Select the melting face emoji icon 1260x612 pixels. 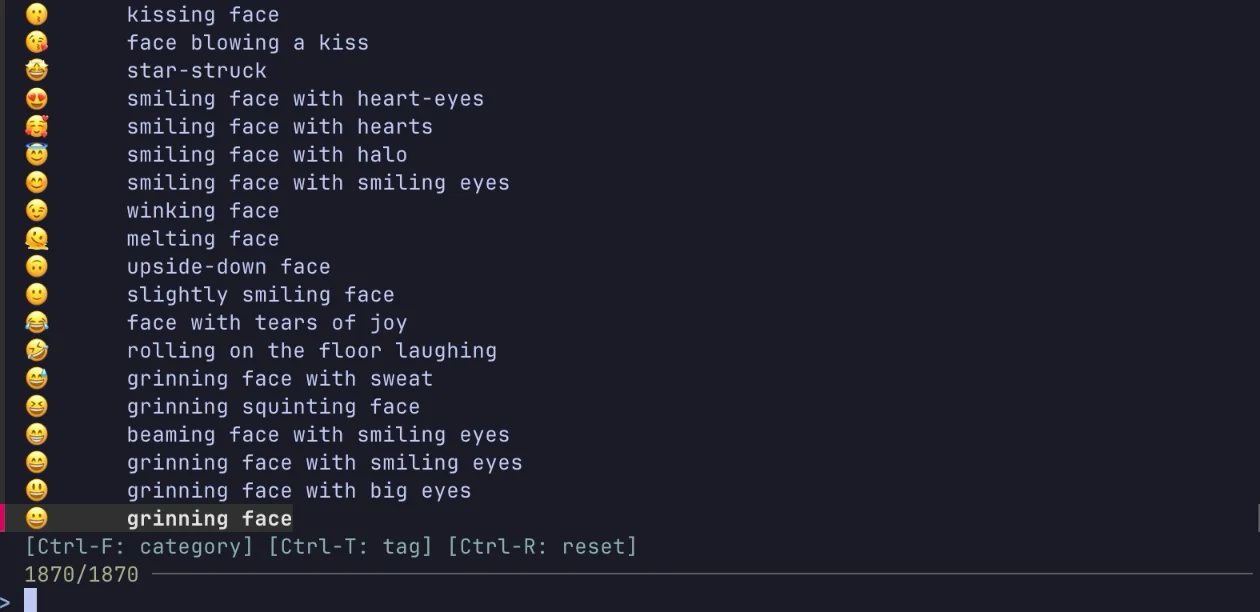[37, 238]
